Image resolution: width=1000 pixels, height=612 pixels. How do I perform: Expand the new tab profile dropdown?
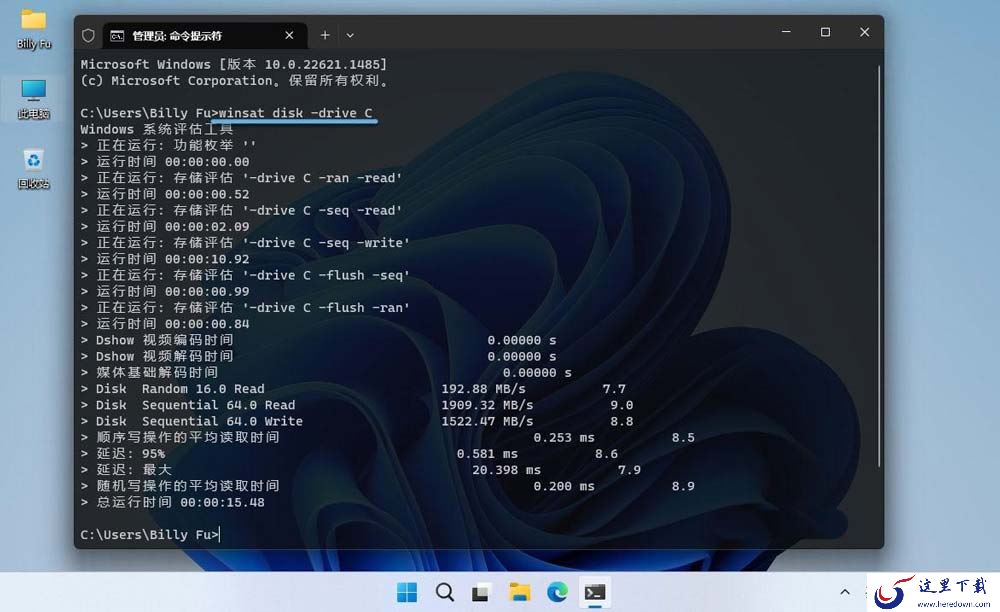350,35
